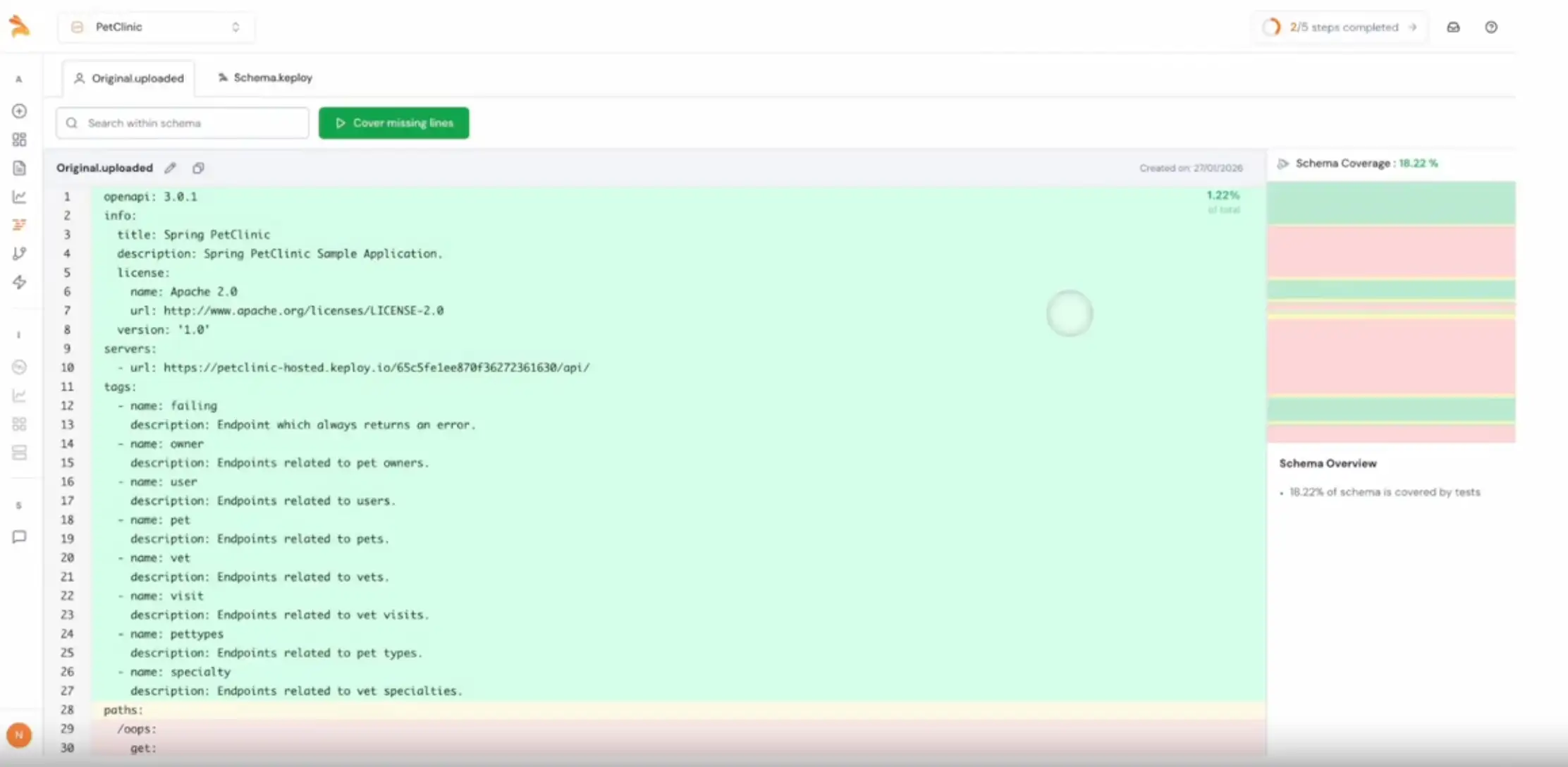Screen dimensions: 1568x767
Task: Click the large red coverage minimap block
Action: click(1390, 356)
